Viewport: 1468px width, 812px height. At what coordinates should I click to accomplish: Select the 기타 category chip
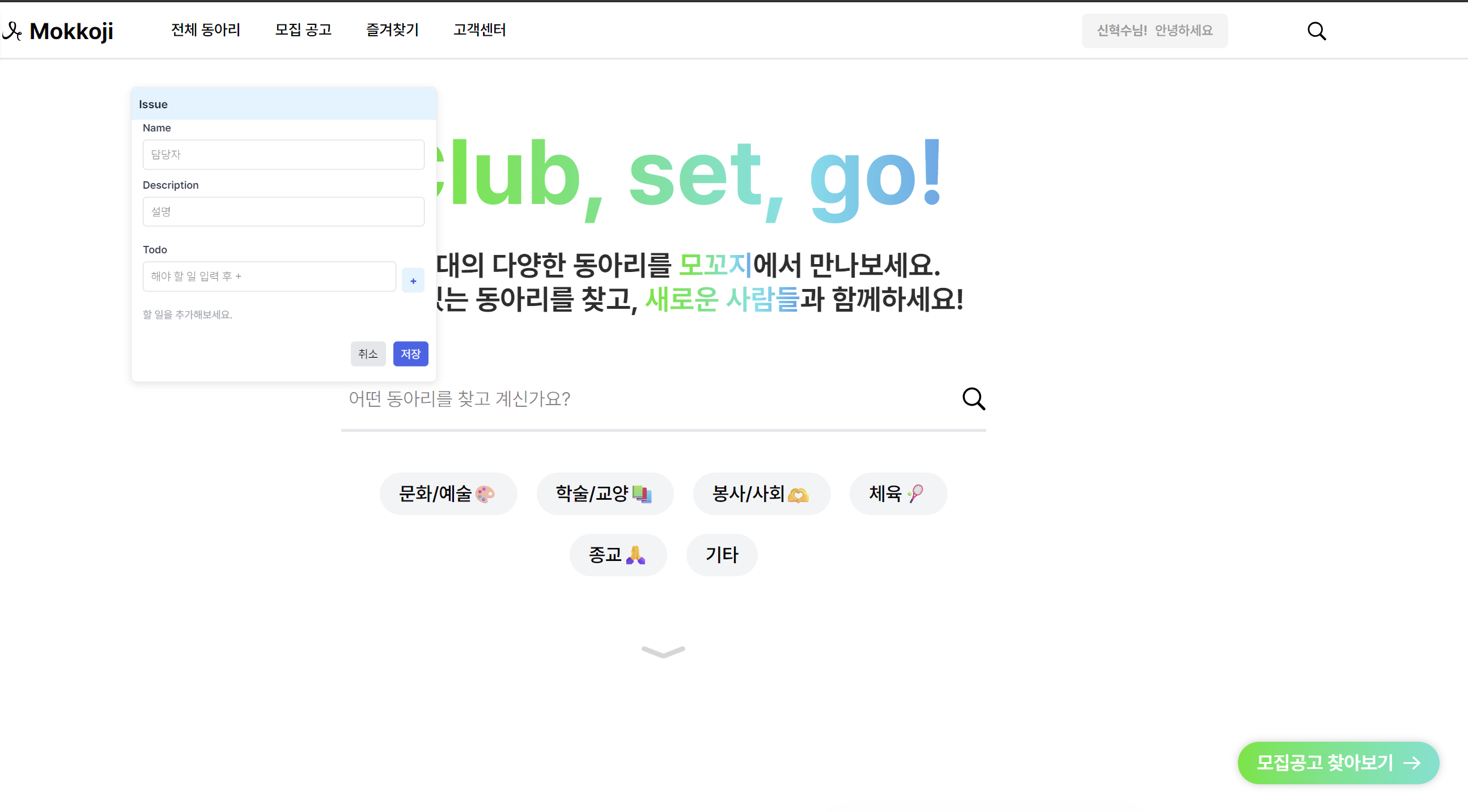[722, 555]
